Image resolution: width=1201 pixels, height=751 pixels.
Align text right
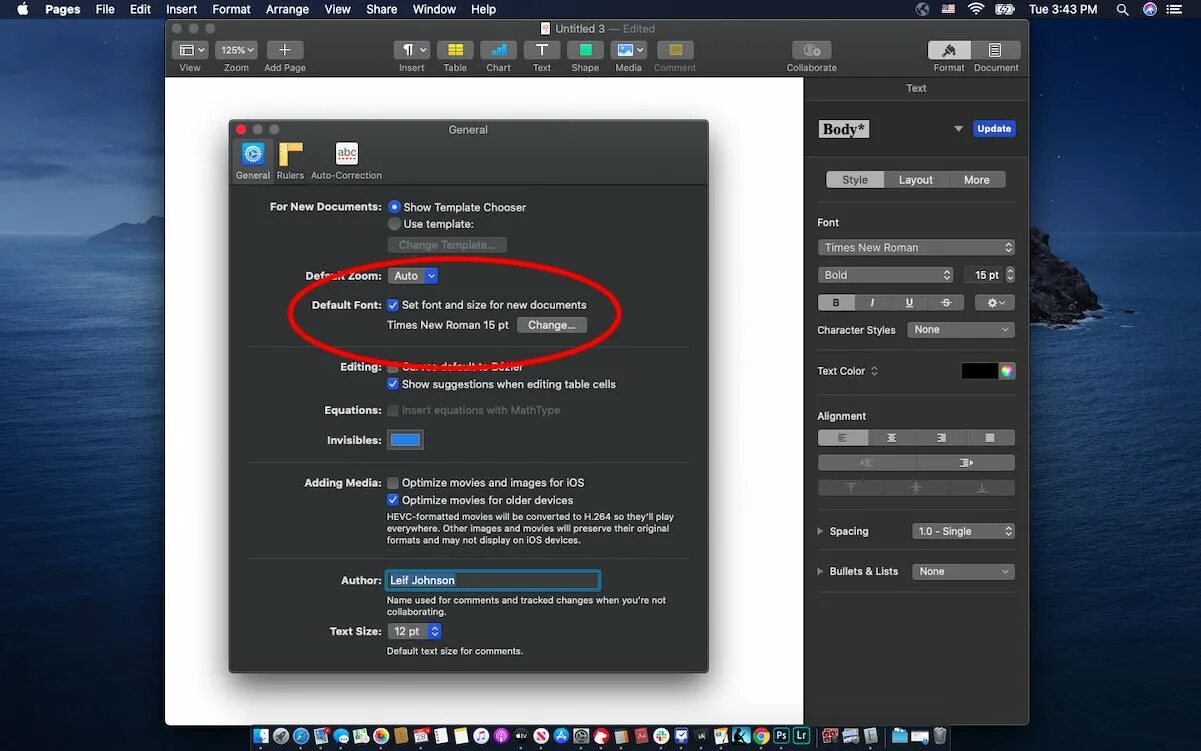(x=941, y=438)
